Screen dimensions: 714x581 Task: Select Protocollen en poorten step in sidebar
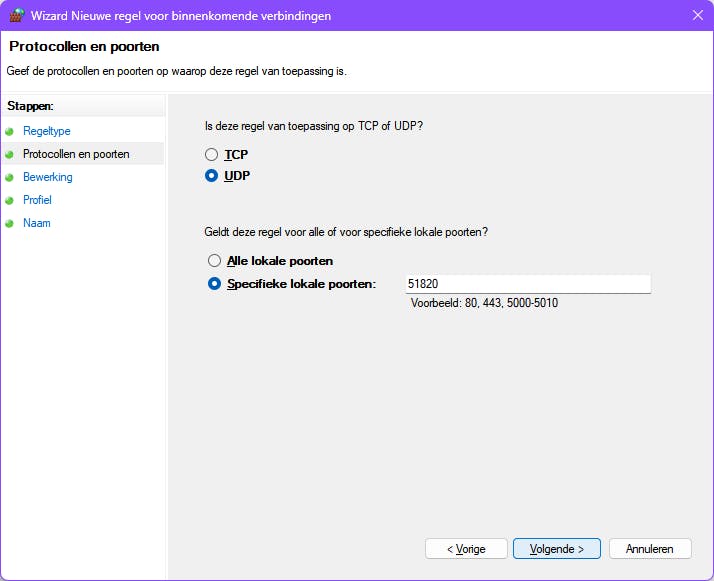[76, 154]
